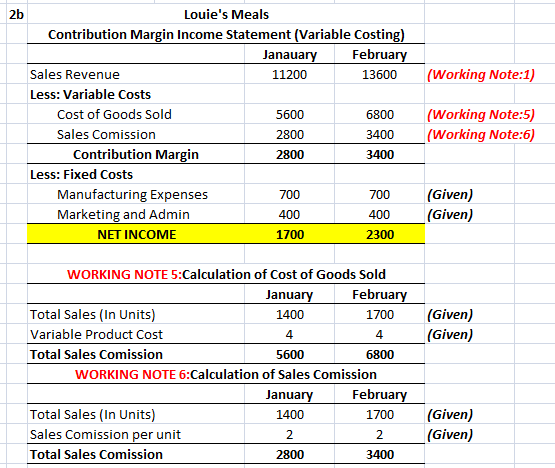
Task: Select the Cost of Goods Sold label
Action: [x=114, y=114]
